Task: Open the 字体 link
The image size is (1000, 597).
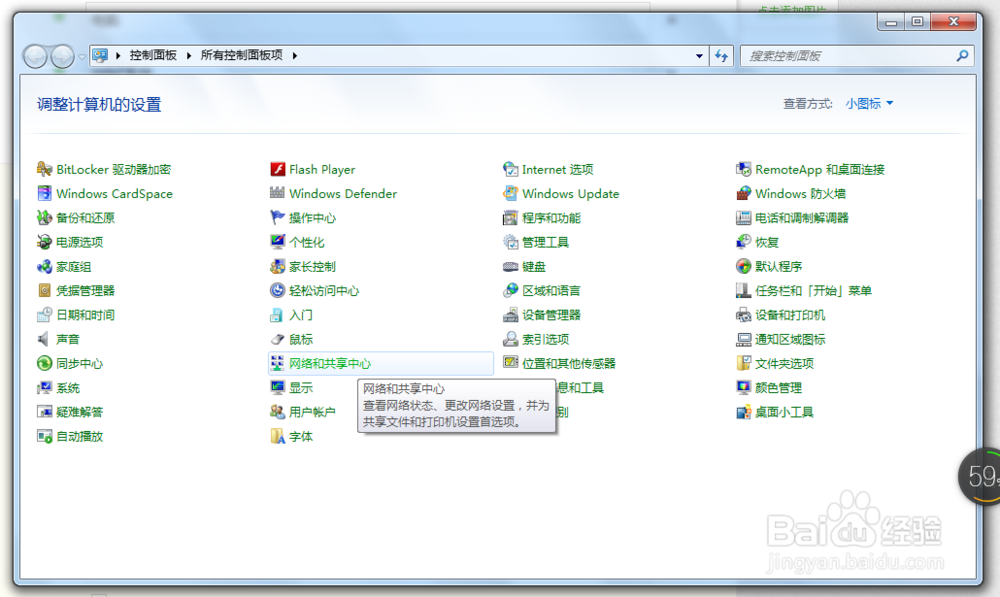Action: click(x=301, y=436)
